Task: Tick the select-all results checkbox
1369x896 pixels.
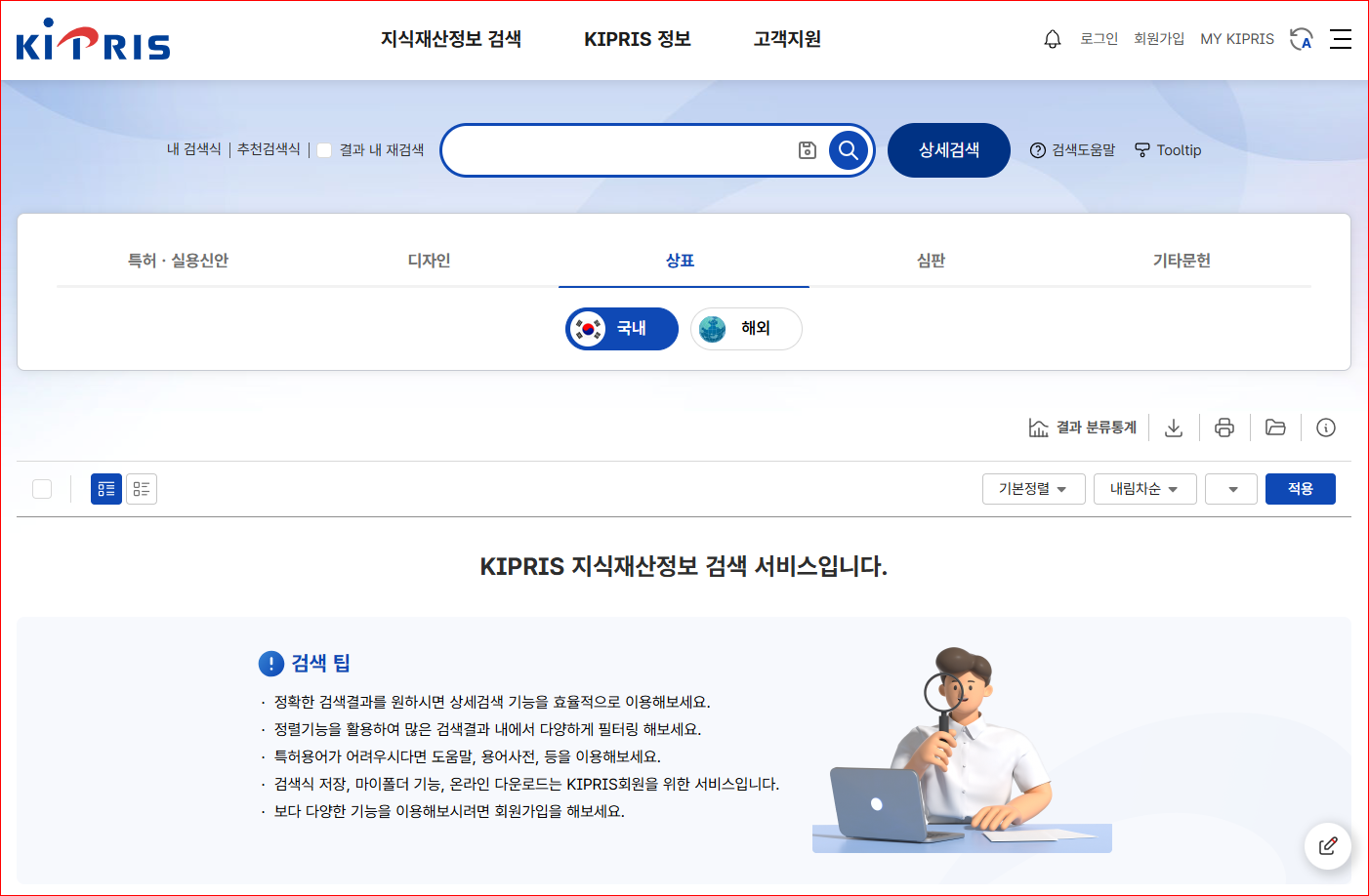Action: click(x=42, y=489)
